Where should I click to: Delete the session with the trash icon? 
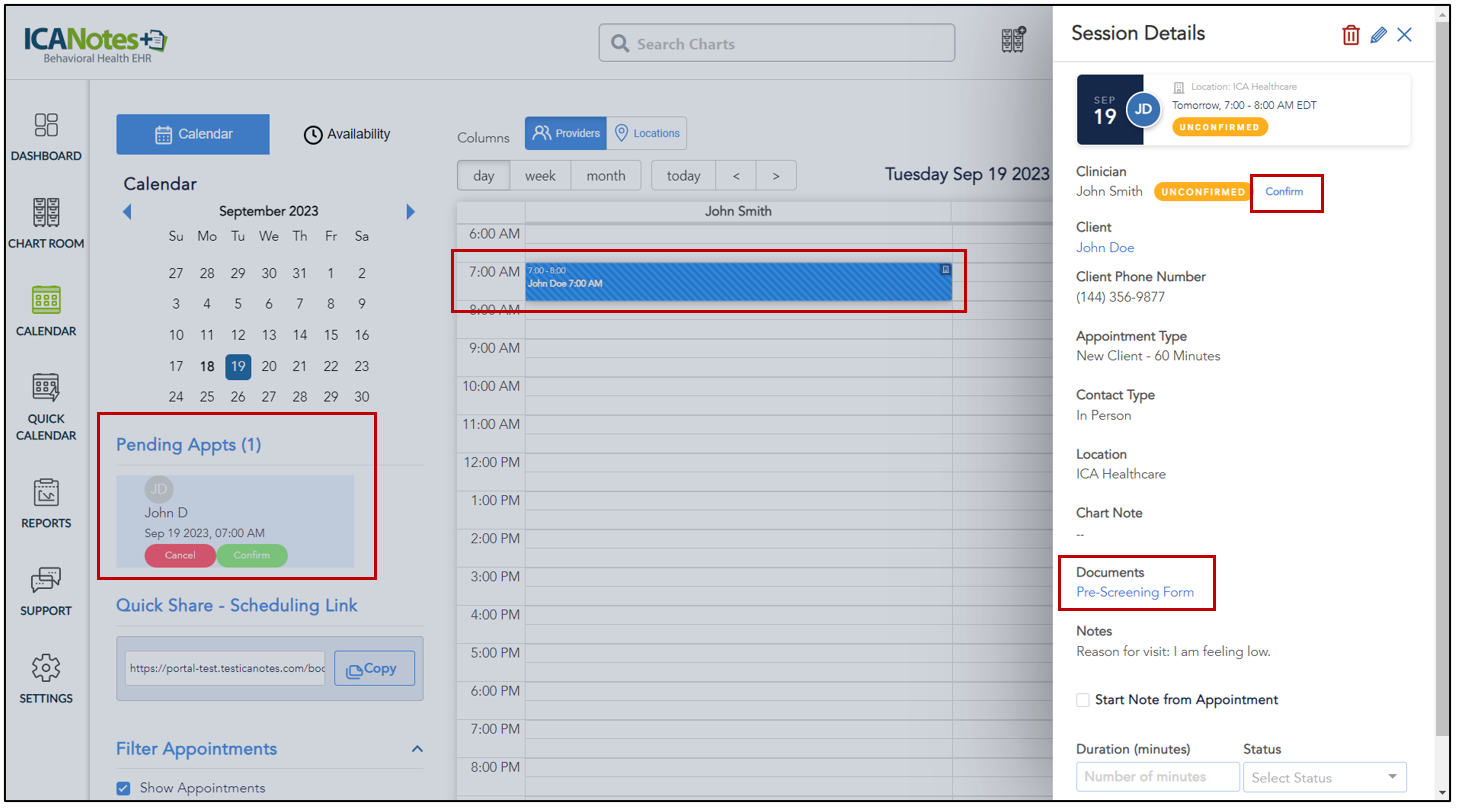tap(1351, 35)
